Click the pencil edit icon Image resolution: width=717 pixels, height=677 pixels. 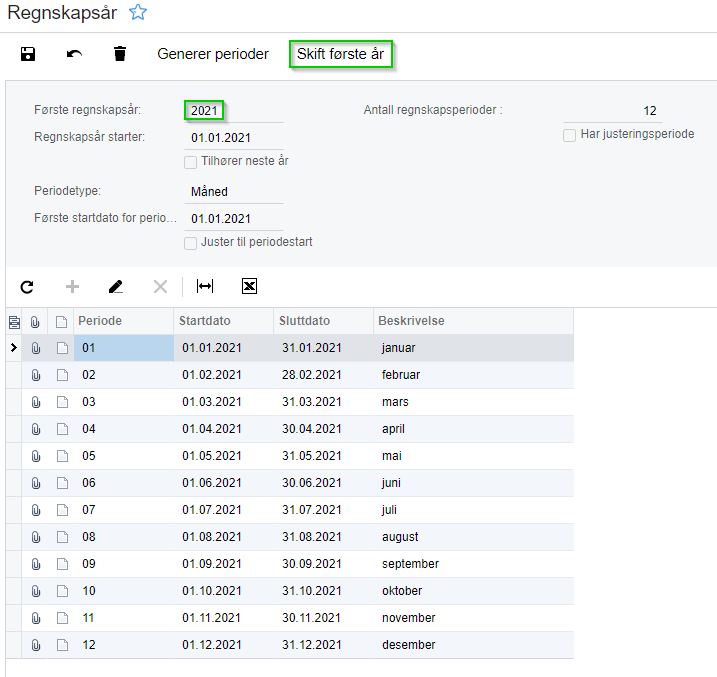(116, 287)
